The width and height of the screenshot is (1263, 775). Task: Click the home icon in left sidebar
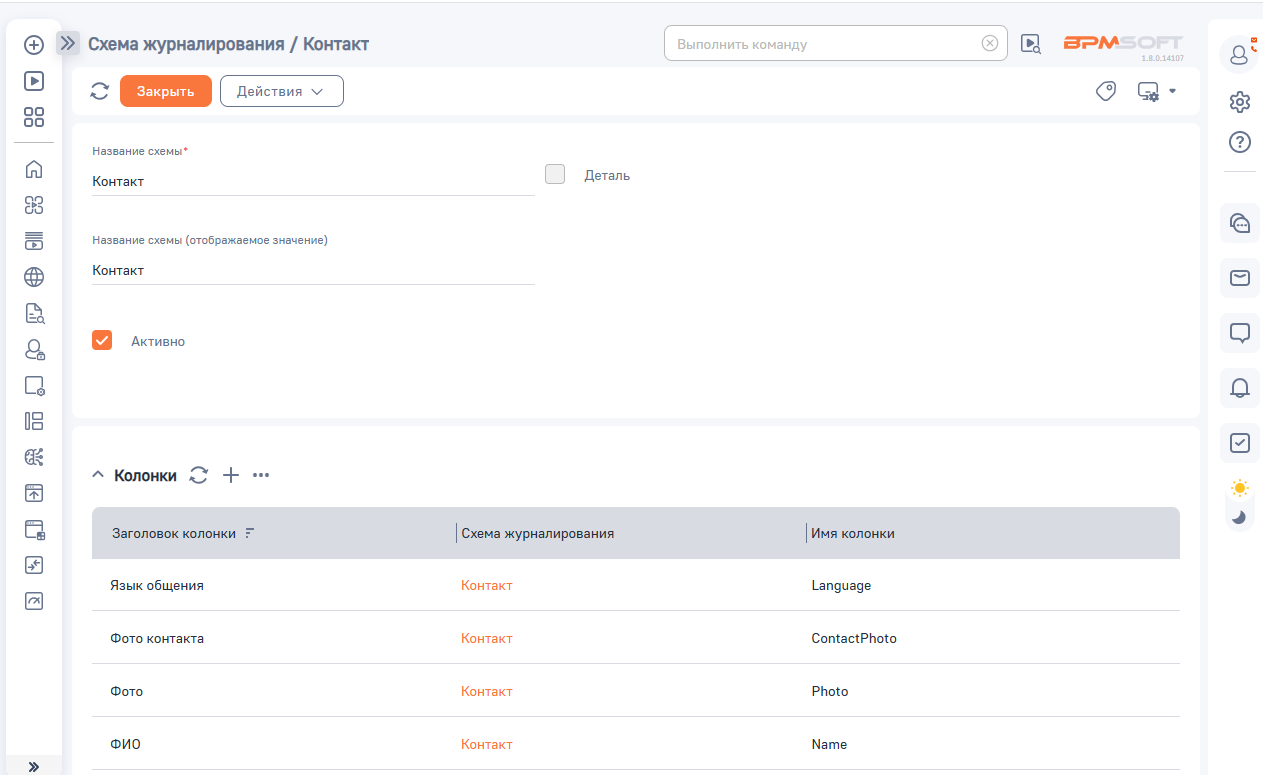tap(34, 169)
